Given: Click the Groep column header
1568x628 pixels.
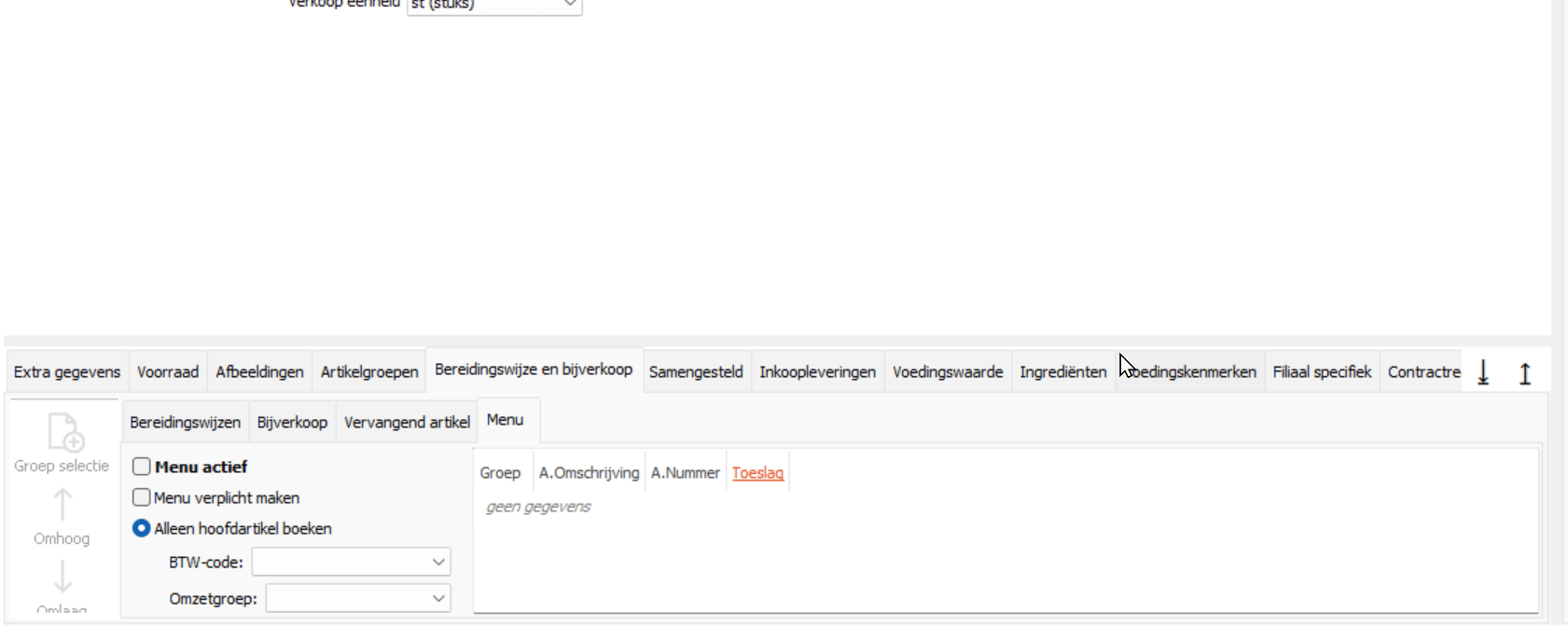Looking at the screenshot, I should (500, 473).
